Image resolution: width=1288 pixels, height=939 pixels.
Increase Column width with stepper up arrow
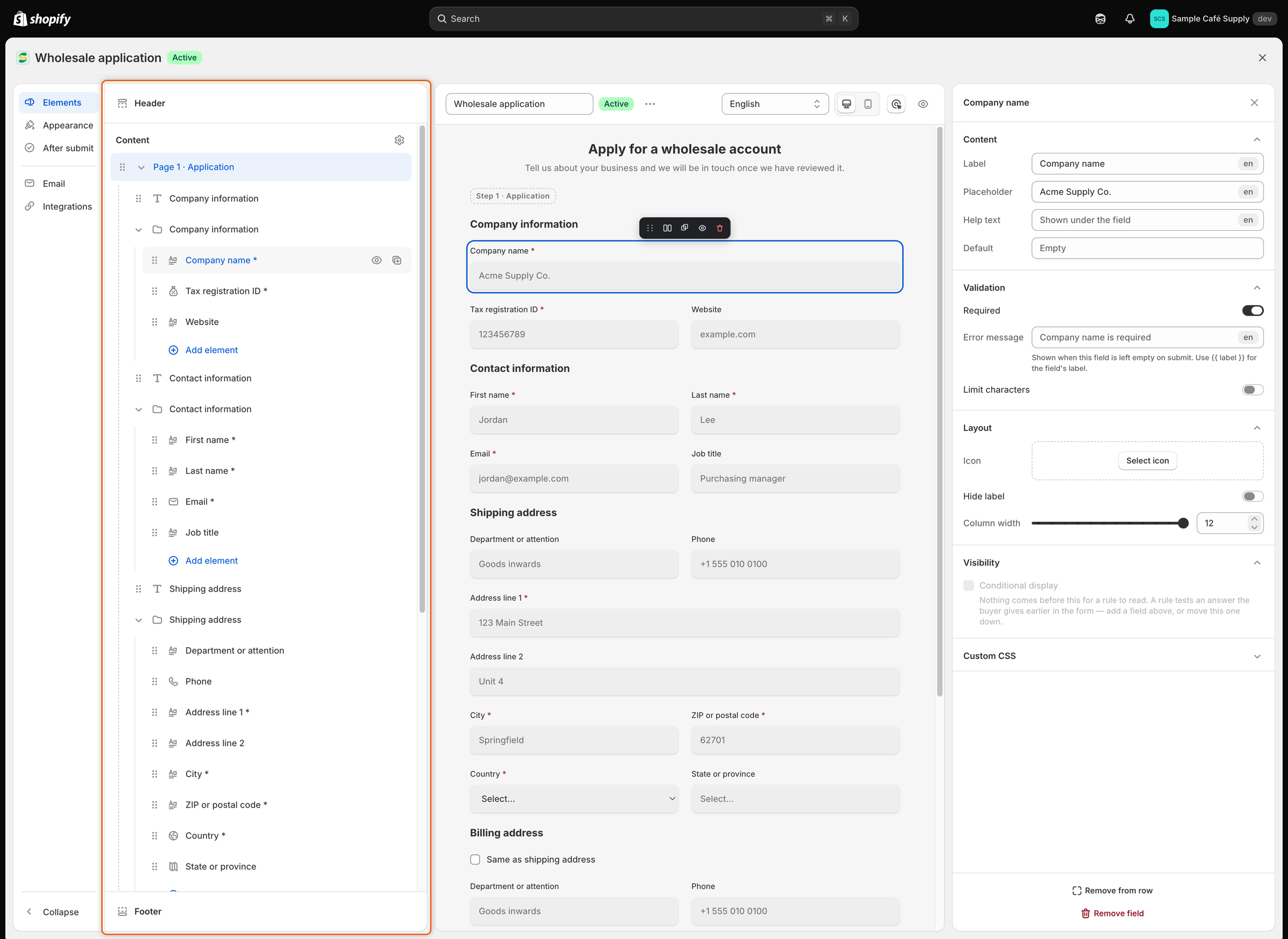[x=1254, y=519]
